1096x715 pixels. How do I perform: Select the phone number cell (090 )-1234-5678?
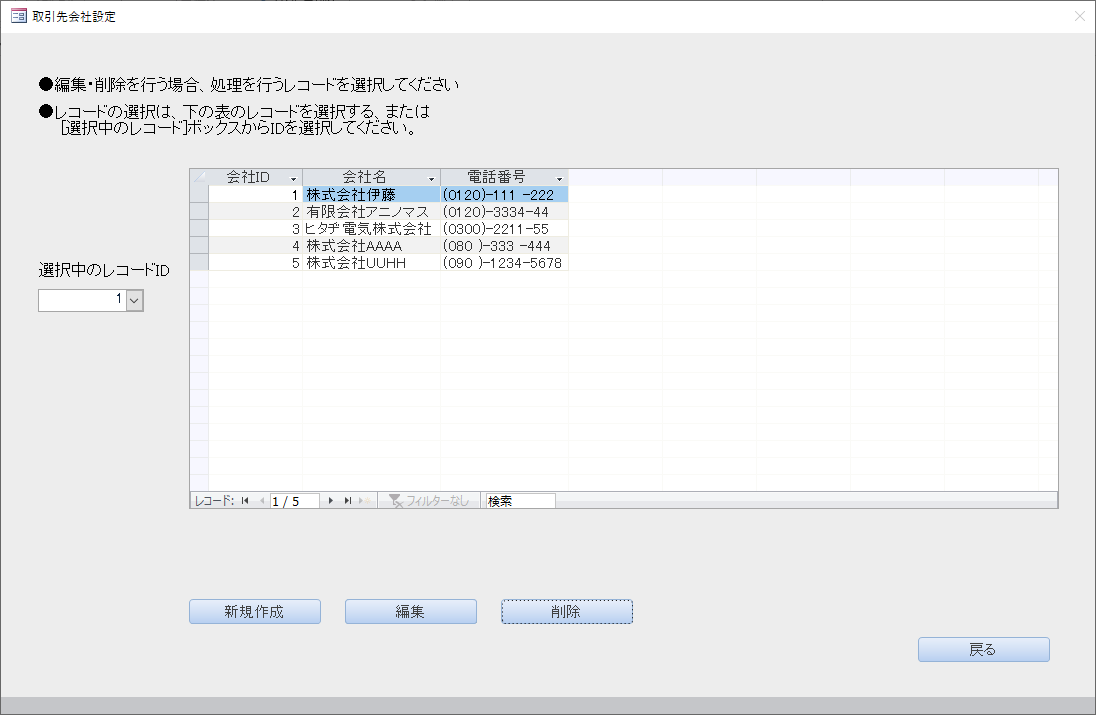click(503, 262)
